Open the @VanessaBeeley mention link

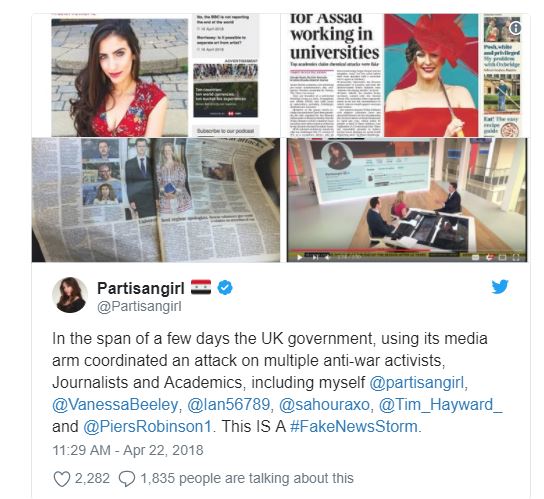(x=115, y=405)
